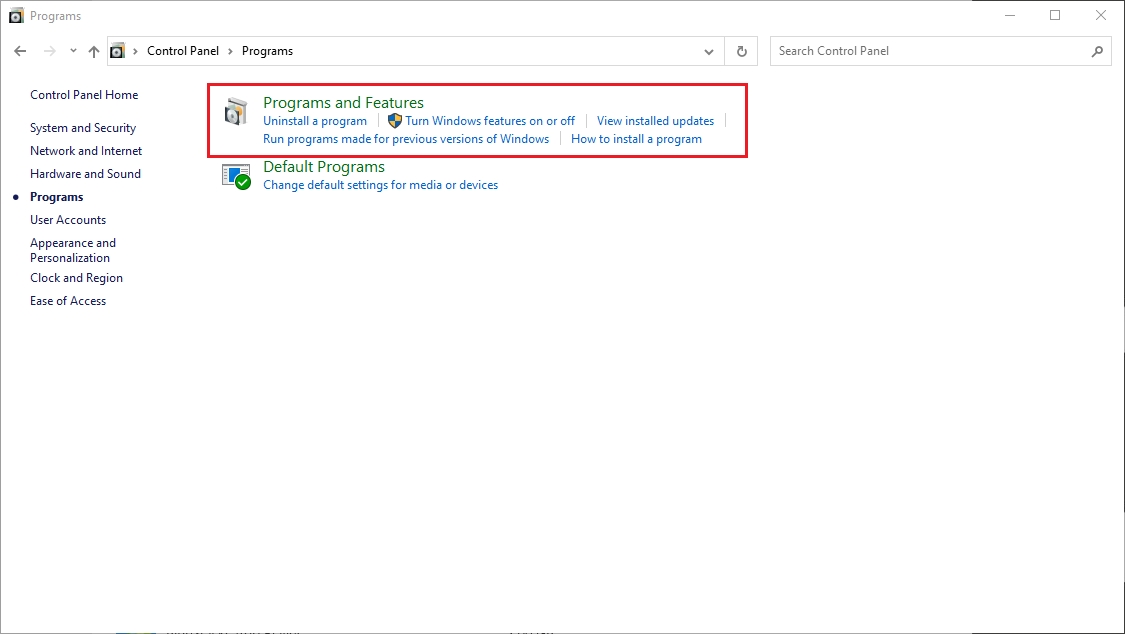
Task: Refresh the Control Panel view
Action: point(741,51)
